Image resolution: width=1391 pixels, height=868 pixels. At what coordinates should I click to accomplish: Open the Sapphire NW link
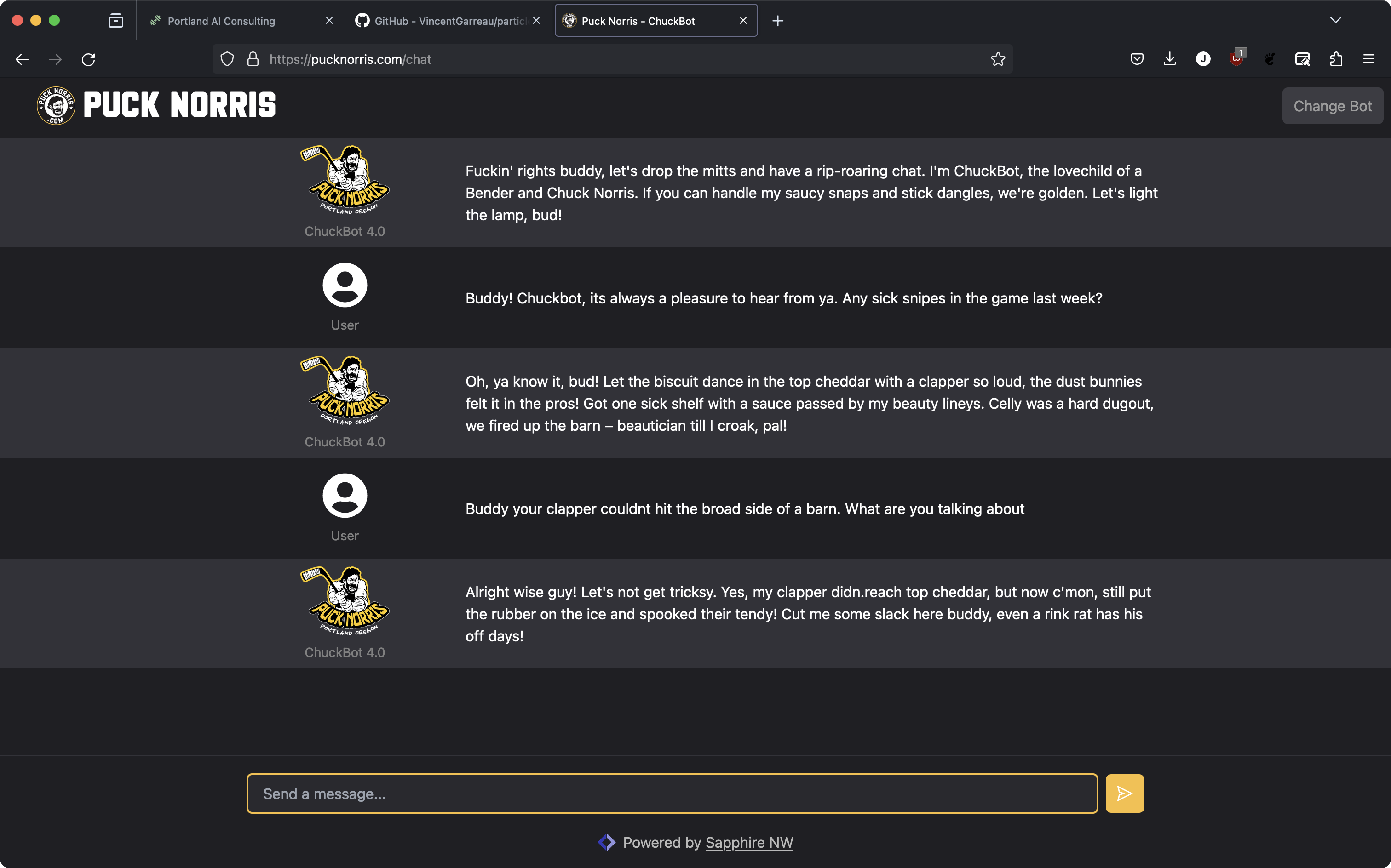click(749, 842)
